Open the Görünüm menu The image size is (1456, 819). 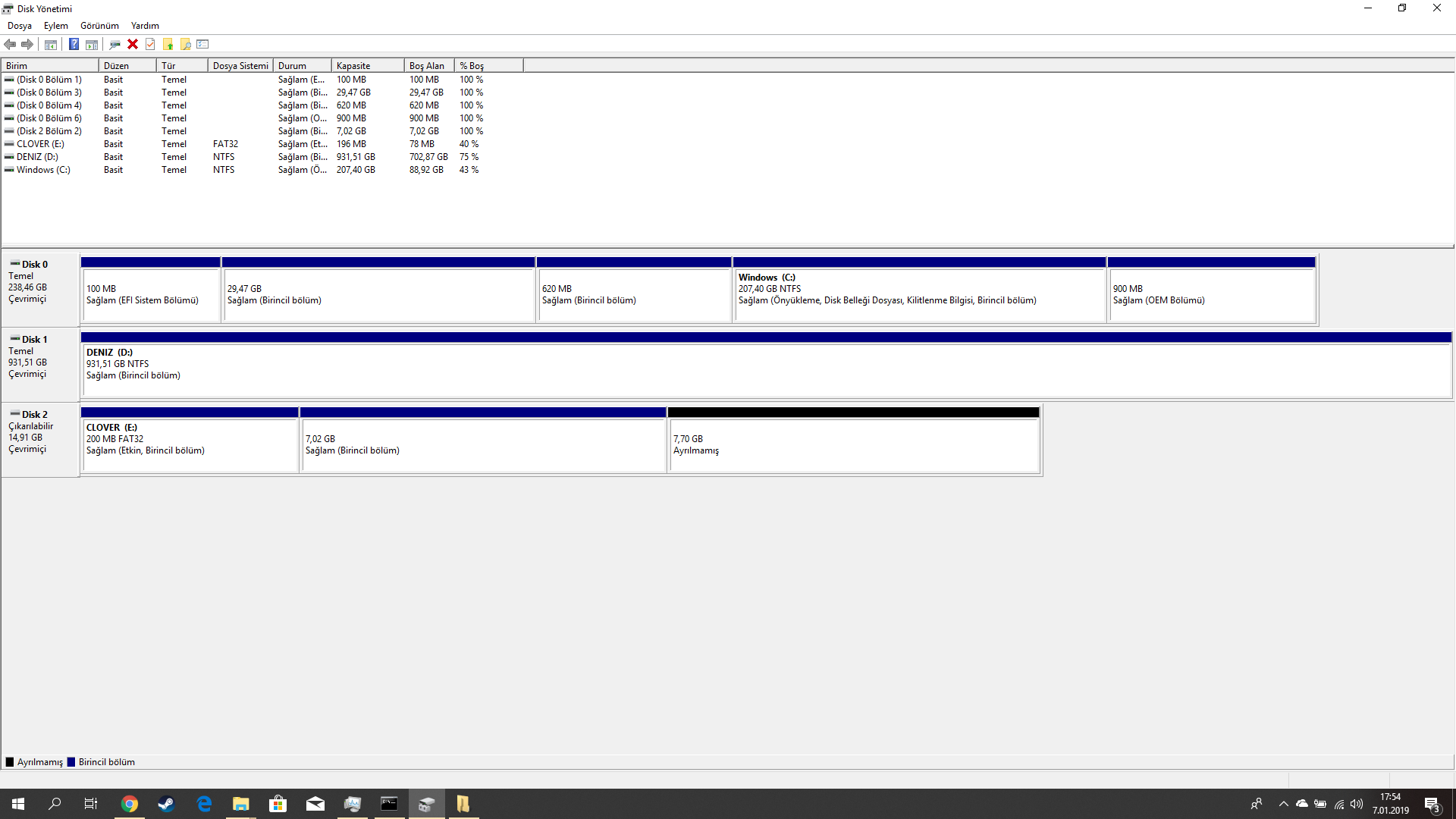(x=99, y=26)
